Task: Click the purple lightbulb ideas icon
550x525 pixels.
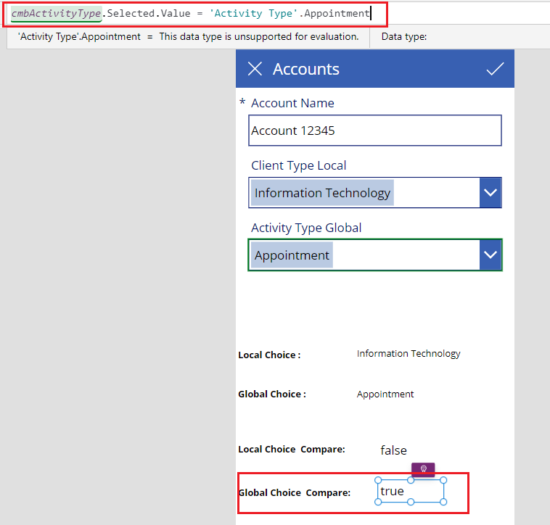Action: point(423,469)
